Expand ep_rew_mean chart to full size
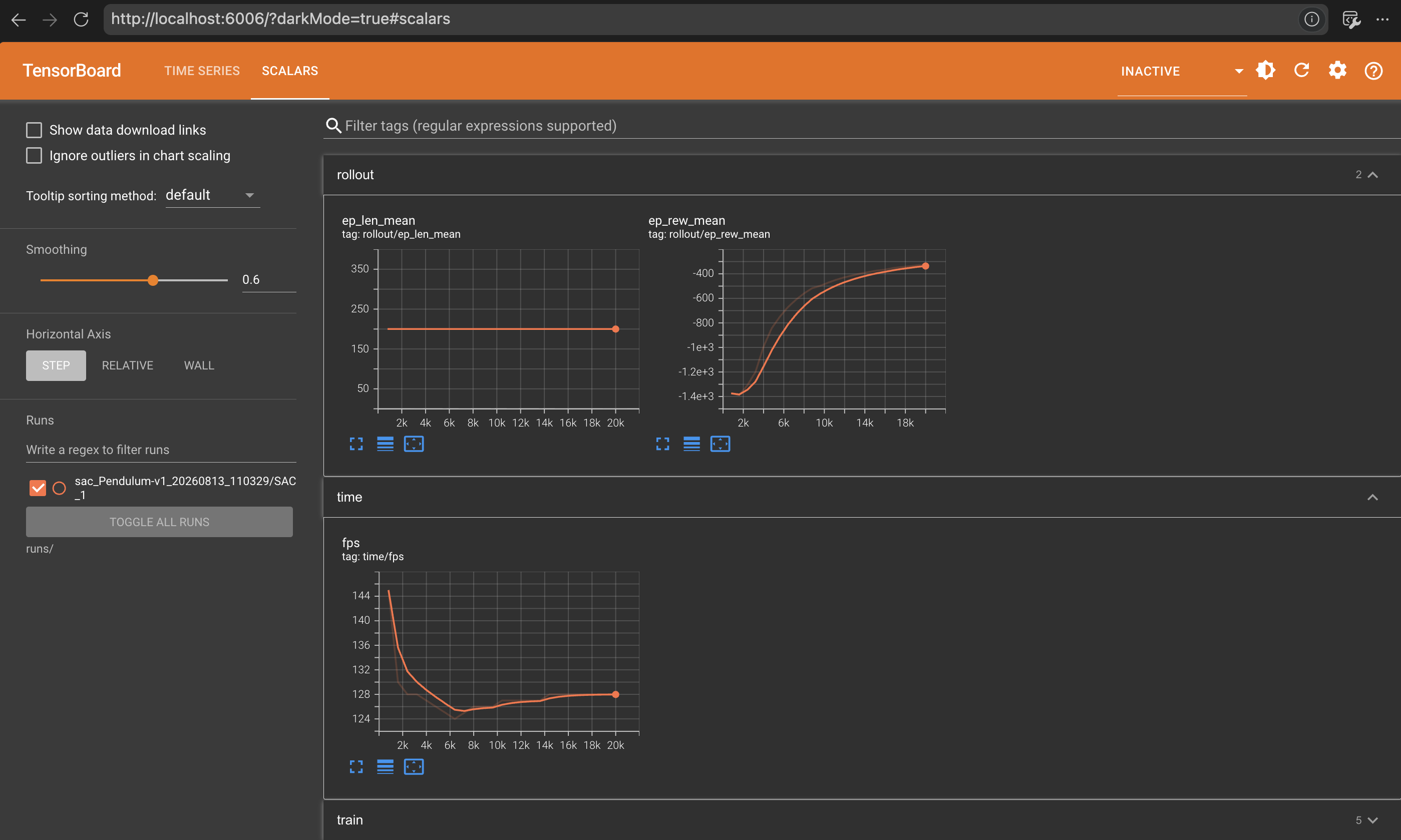The height and width of the screenshot is (840, 1401). (x=662, y=445)
